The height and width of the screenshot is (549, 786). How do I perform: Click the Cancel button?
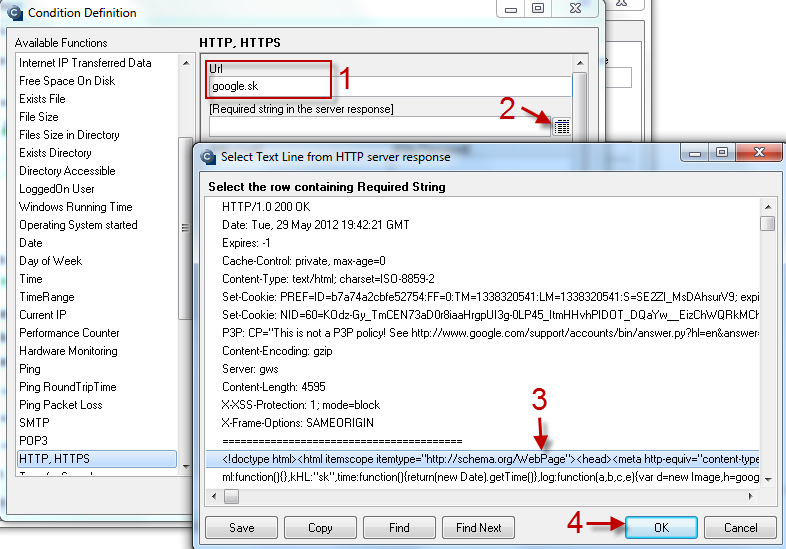pos(740,527)
